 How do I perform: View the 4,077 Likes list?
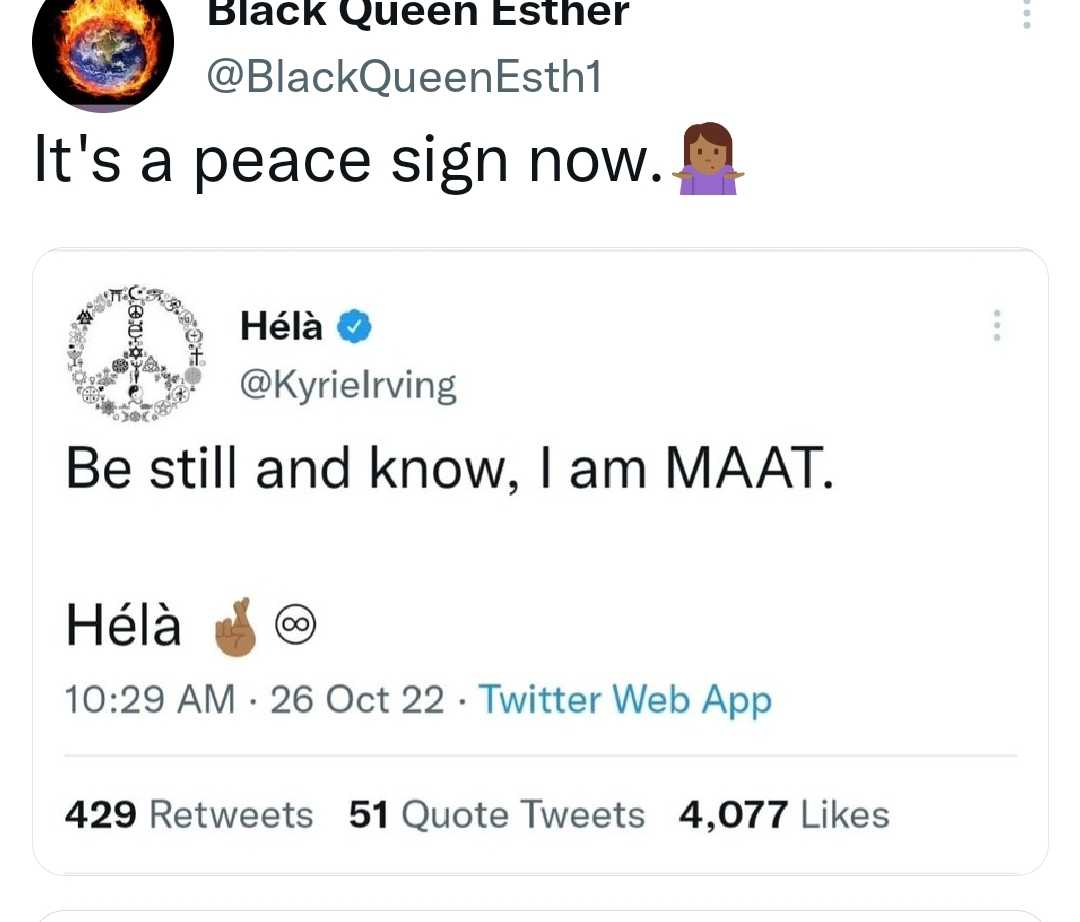click(784, 815)
